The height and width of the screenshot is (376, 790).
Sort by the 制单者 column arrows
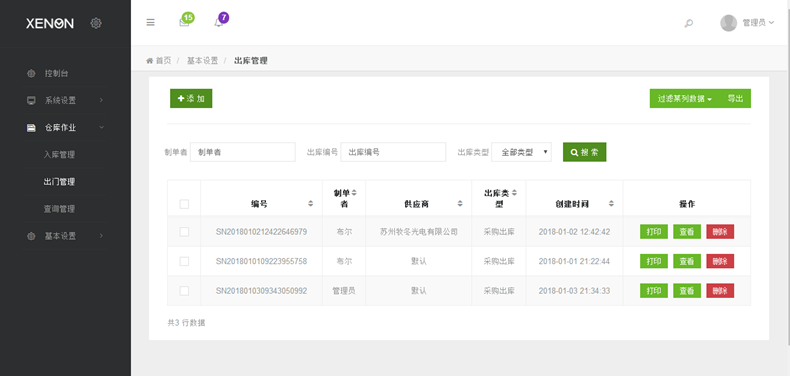354,193
